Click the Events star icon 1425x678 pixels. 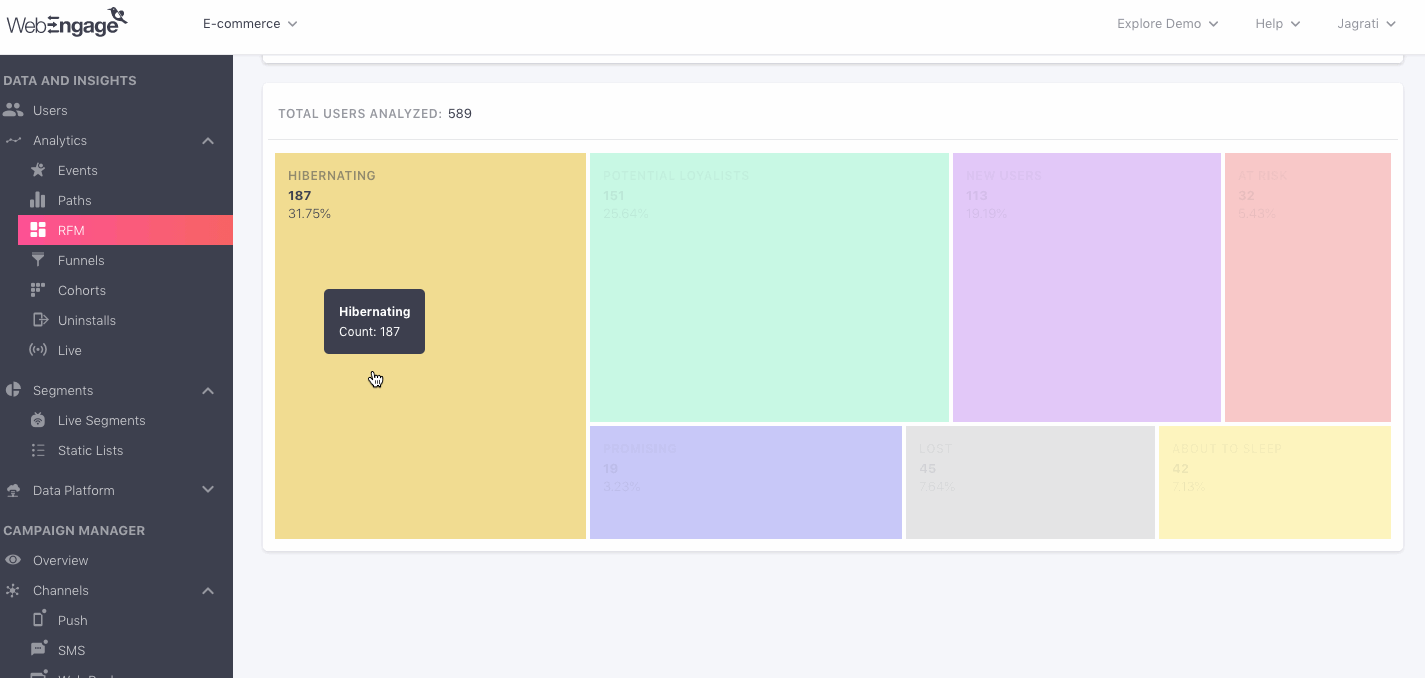point(38,170)
